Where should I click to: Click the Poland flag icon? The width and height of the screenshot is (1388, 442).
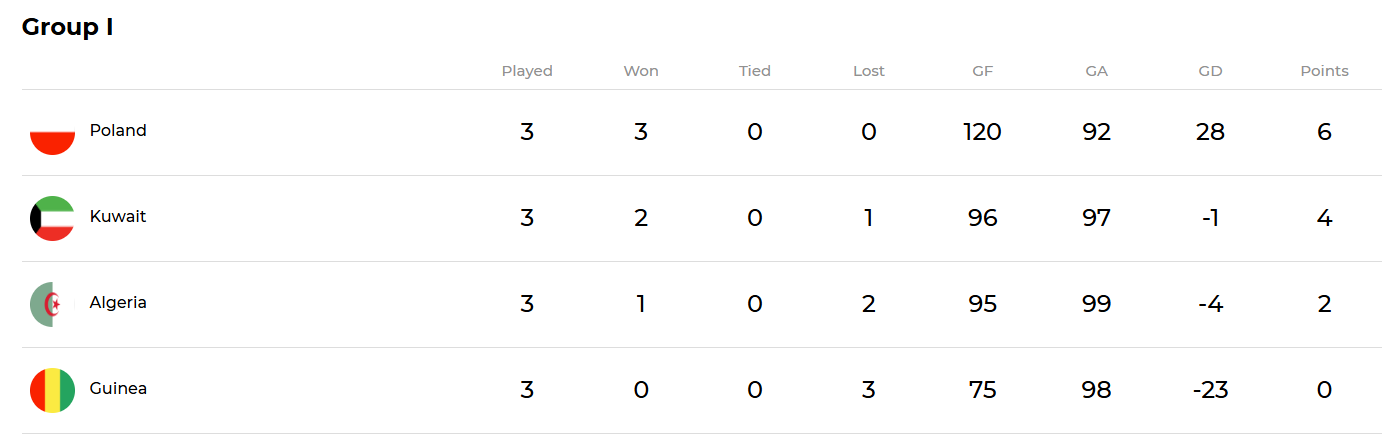[52, 133]
